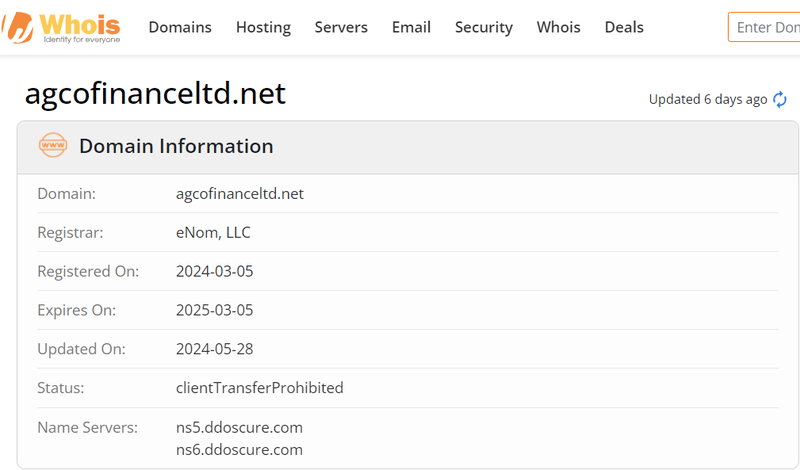Select the clientTransferProhibited status value
Viewport: 800px width, 470px height.
[x=260, y=388]
